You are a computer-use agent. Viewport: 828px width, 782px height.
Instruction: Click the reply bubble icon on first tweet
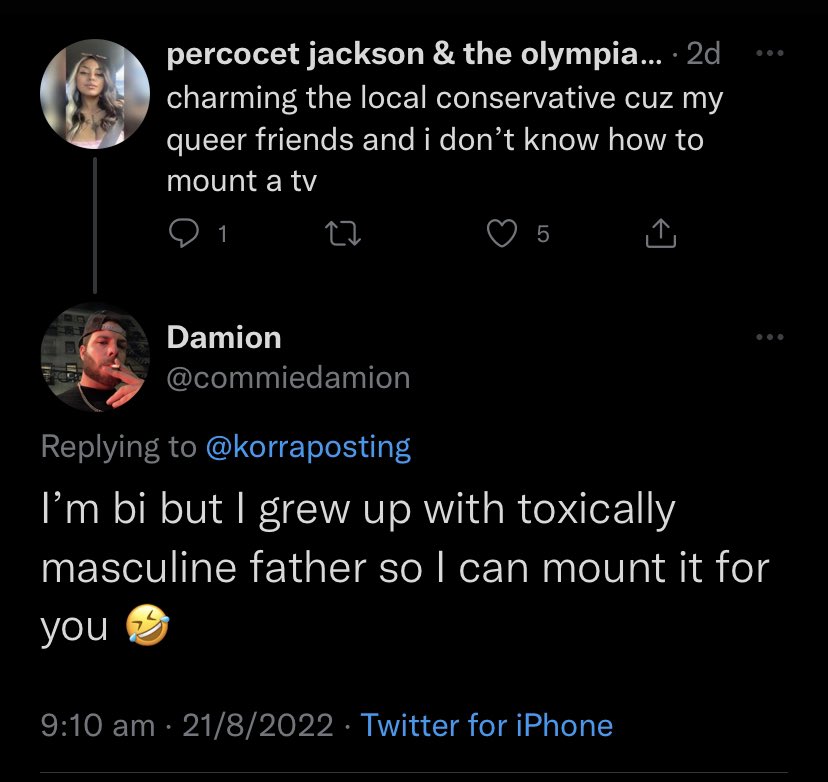pos(183,234)
